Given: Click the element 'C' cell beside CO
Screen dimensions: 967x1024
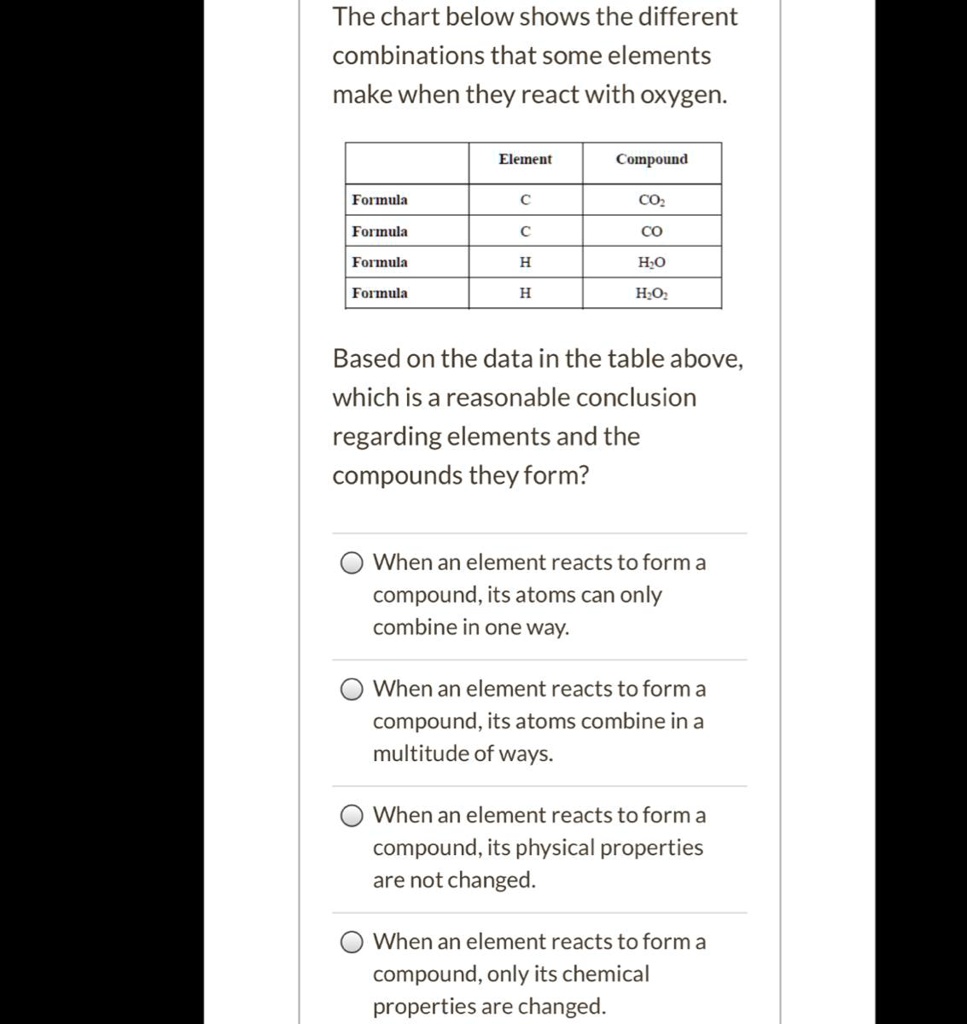Looking at the screenshot, I should pos(525,231).
